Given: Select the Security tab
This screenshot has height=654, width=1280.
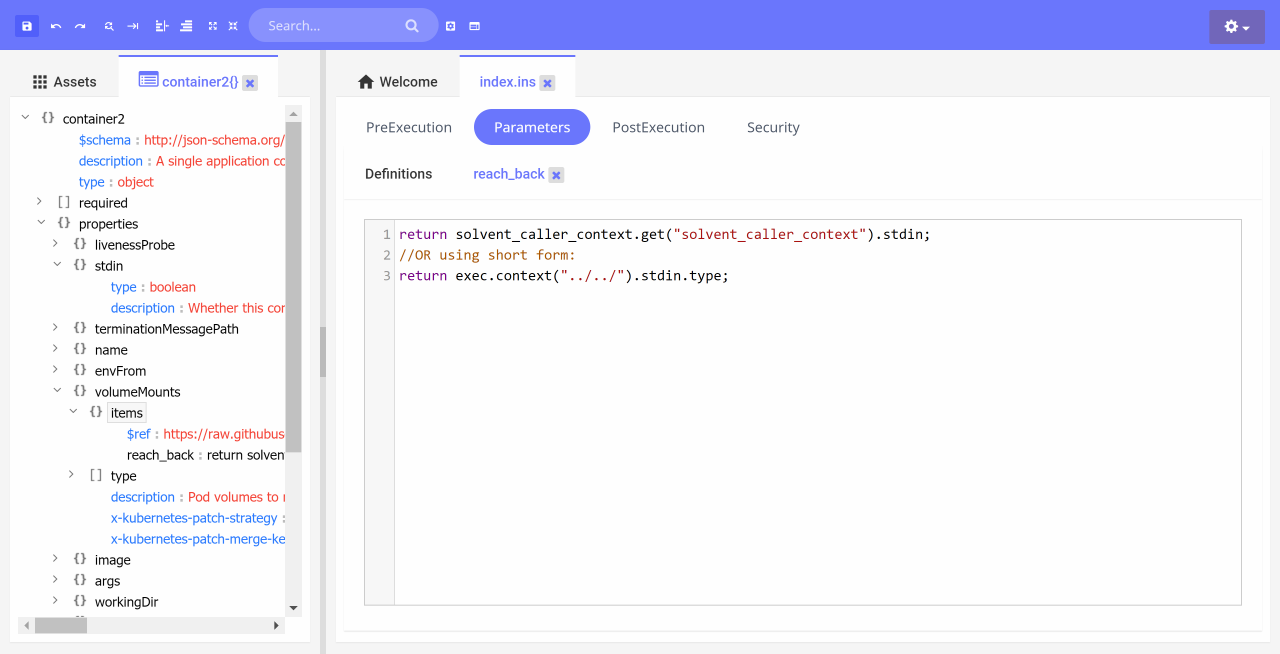Looking at the screenshot, I should click(x=773, y=128).
